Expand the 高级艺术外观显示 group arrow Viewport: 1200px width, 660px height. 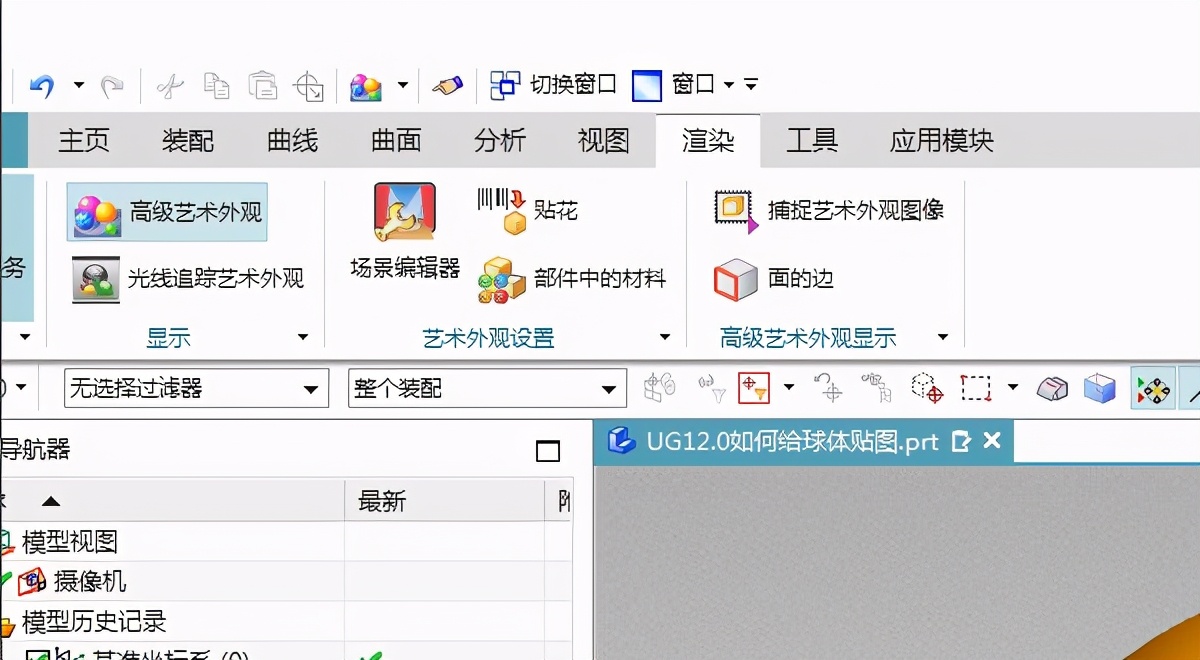click(x=942, y=338)
